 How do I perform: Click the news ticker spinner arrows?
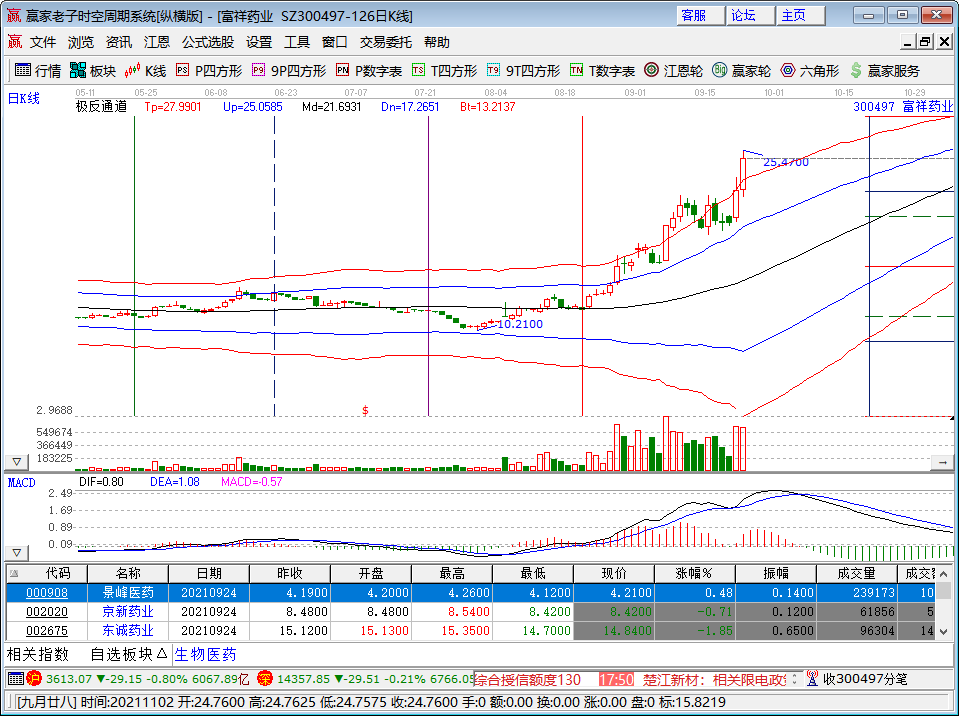coord(794,679)
